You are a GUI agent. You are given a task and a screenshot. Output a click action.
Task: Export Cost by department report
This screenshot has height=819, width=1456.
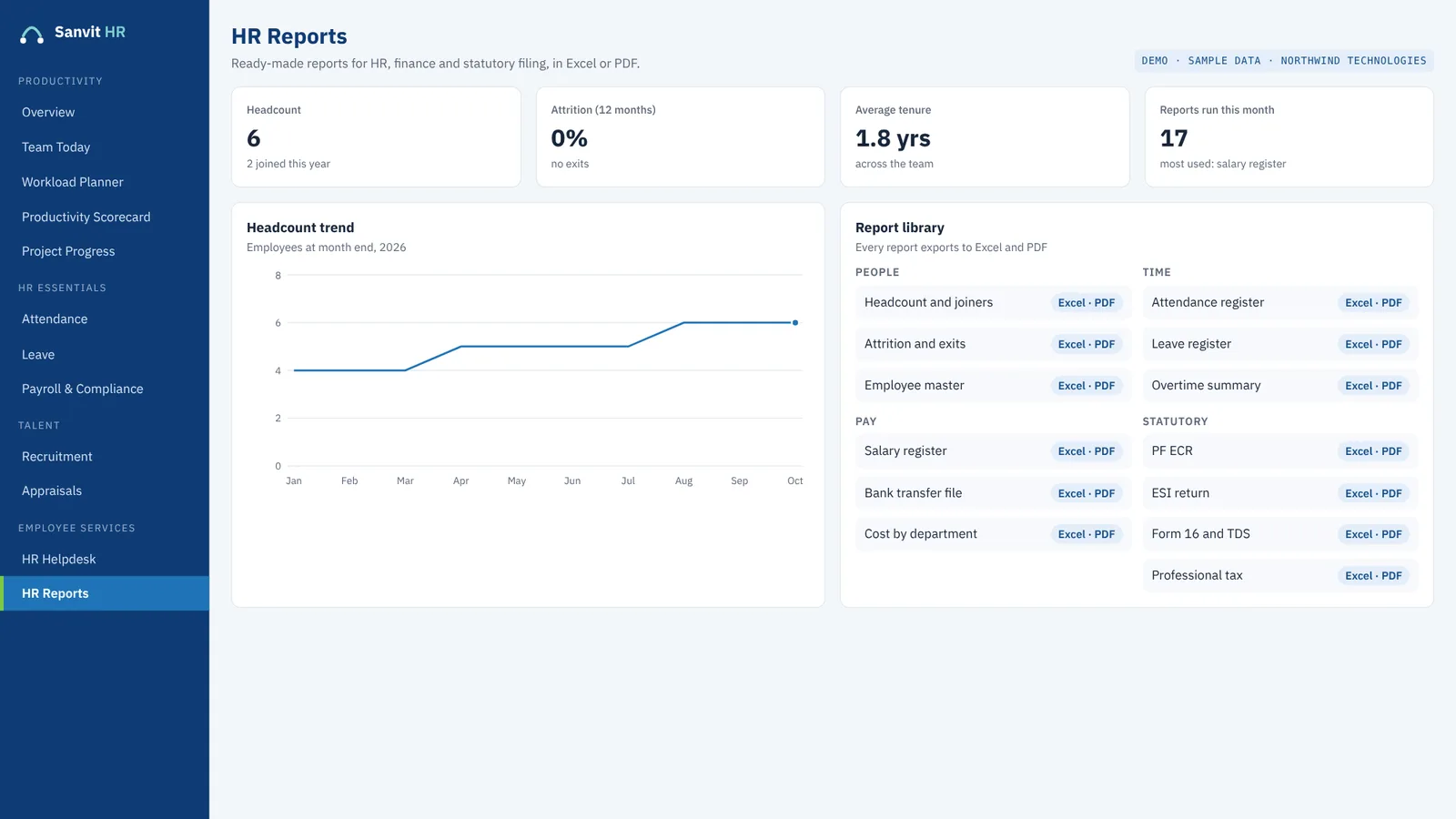pyautogui.click(x=1087, y=534)
